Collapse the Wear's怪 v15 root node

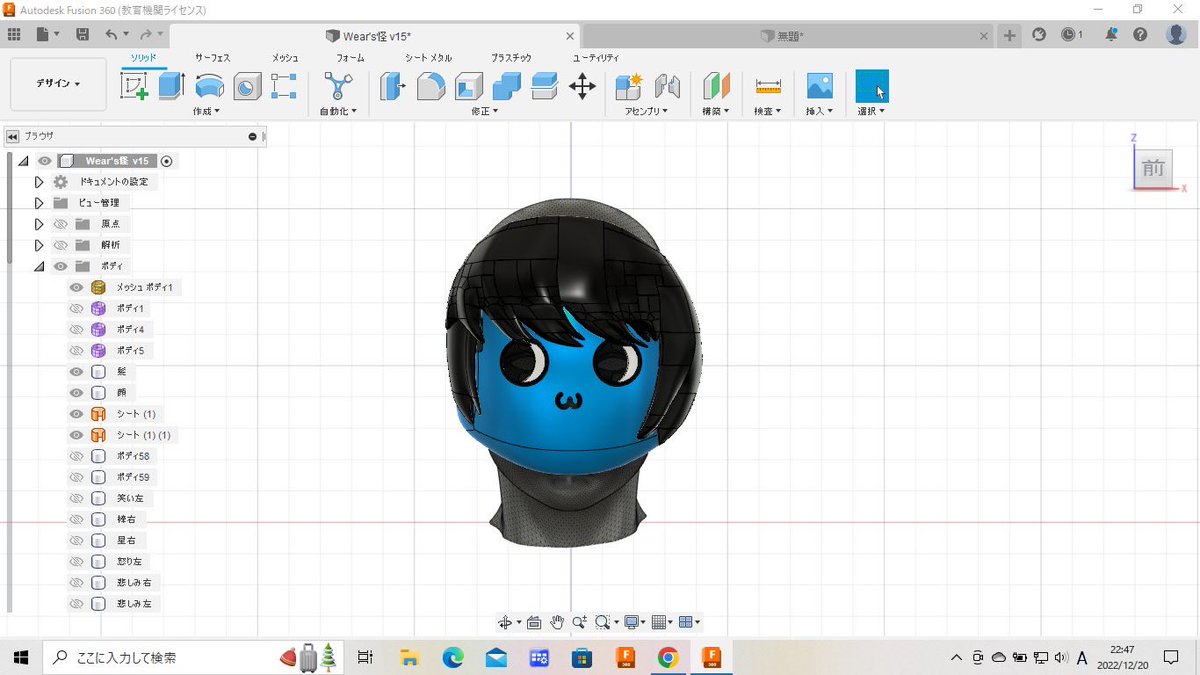point(23,161)
